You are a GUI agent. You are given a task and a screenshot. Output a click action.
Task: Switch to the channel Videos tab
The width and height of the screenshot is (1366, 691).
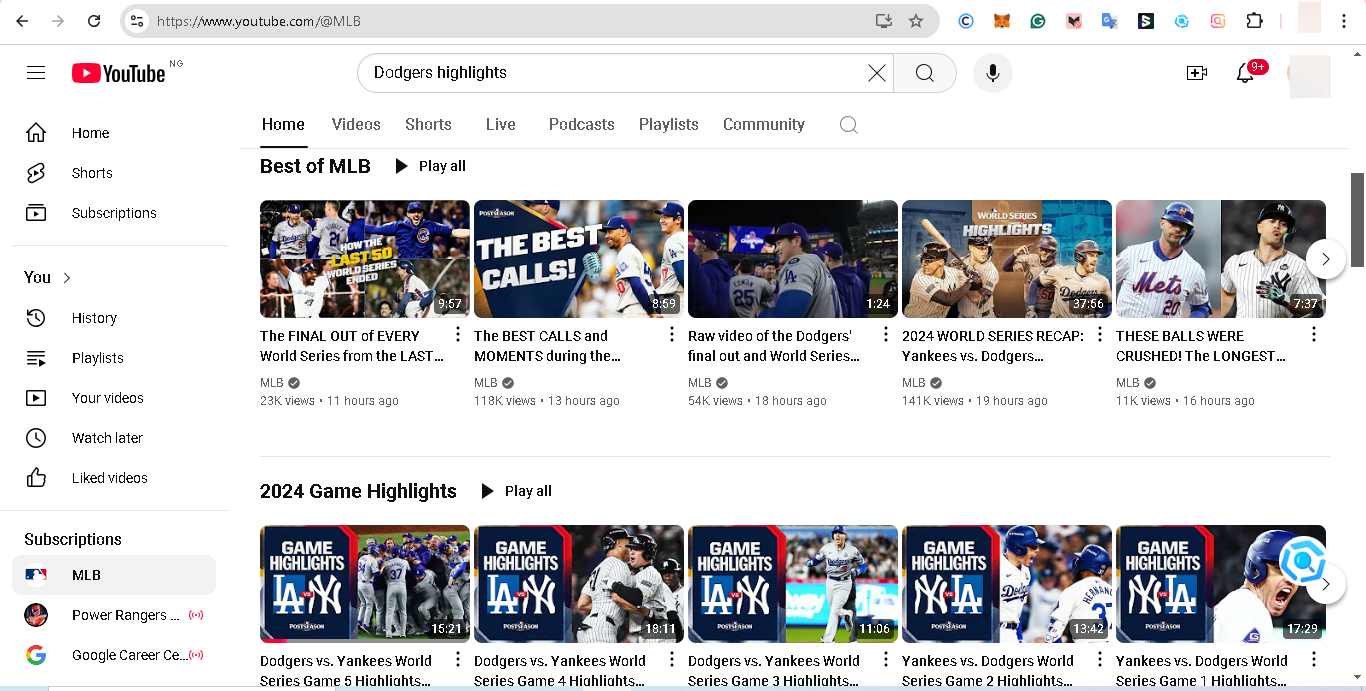coord(356,124)
